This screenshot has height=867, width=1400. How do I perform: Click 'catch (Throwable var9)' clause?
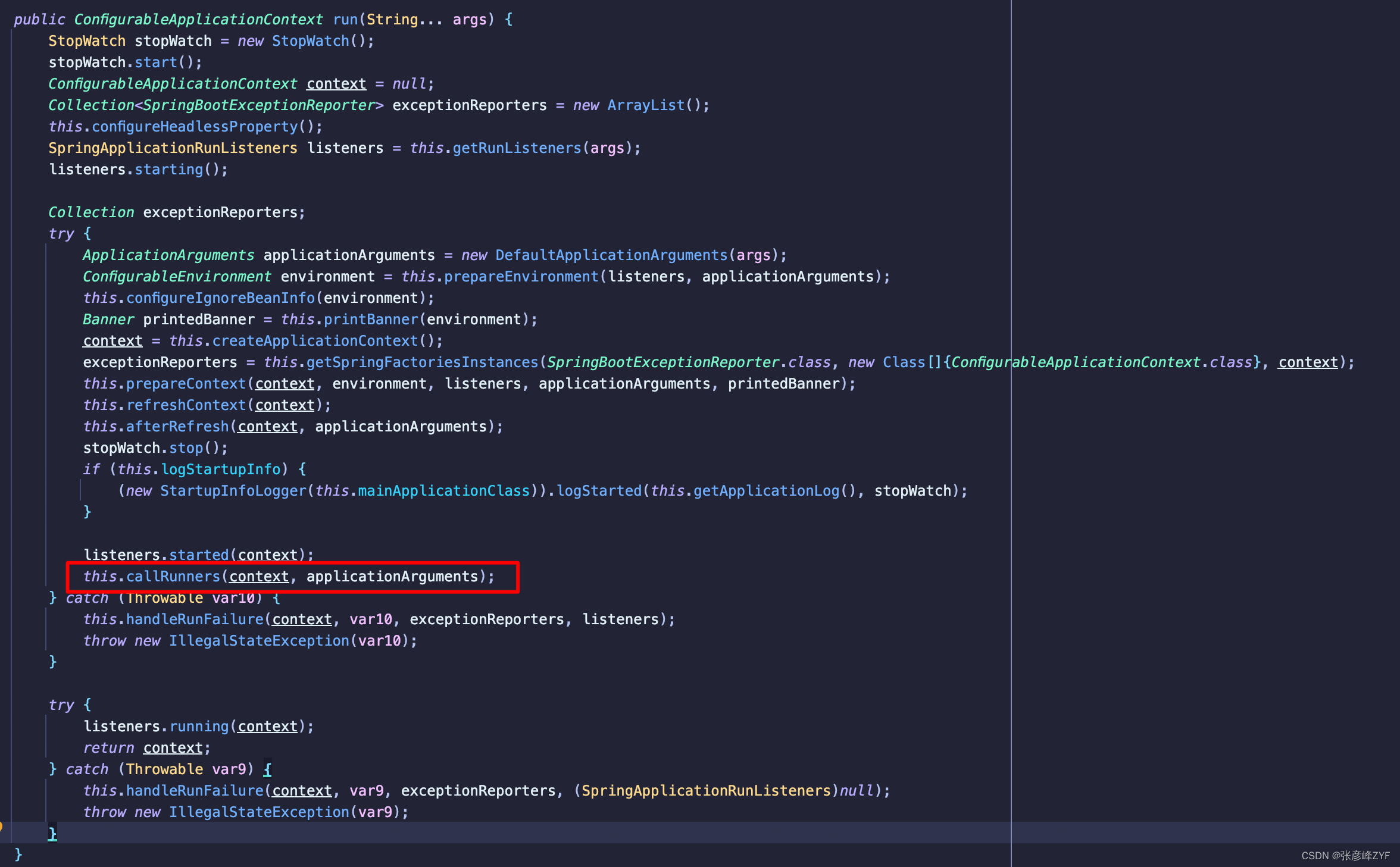click(160, 769)
